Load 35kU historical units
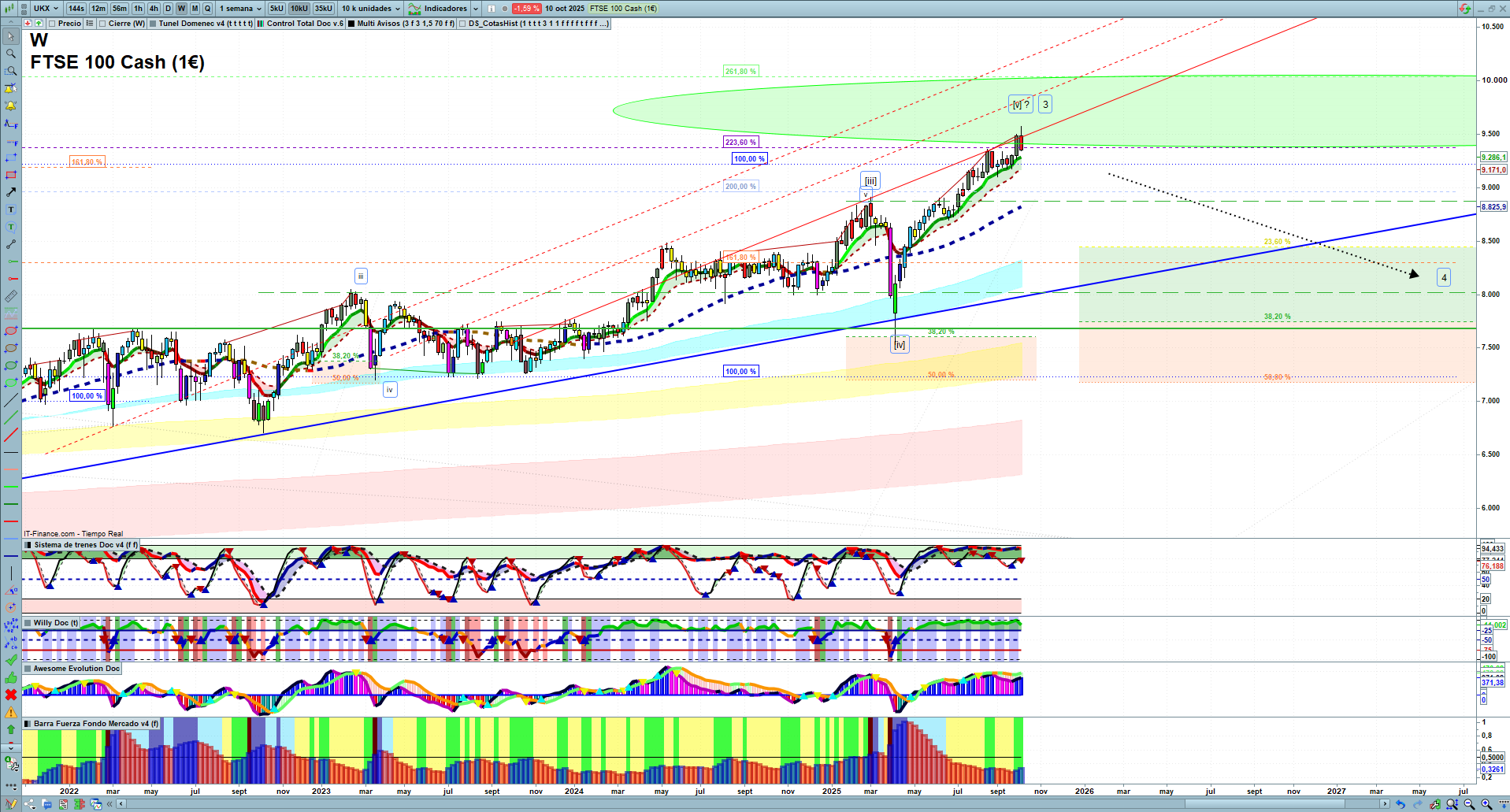 tap(324, 9)
